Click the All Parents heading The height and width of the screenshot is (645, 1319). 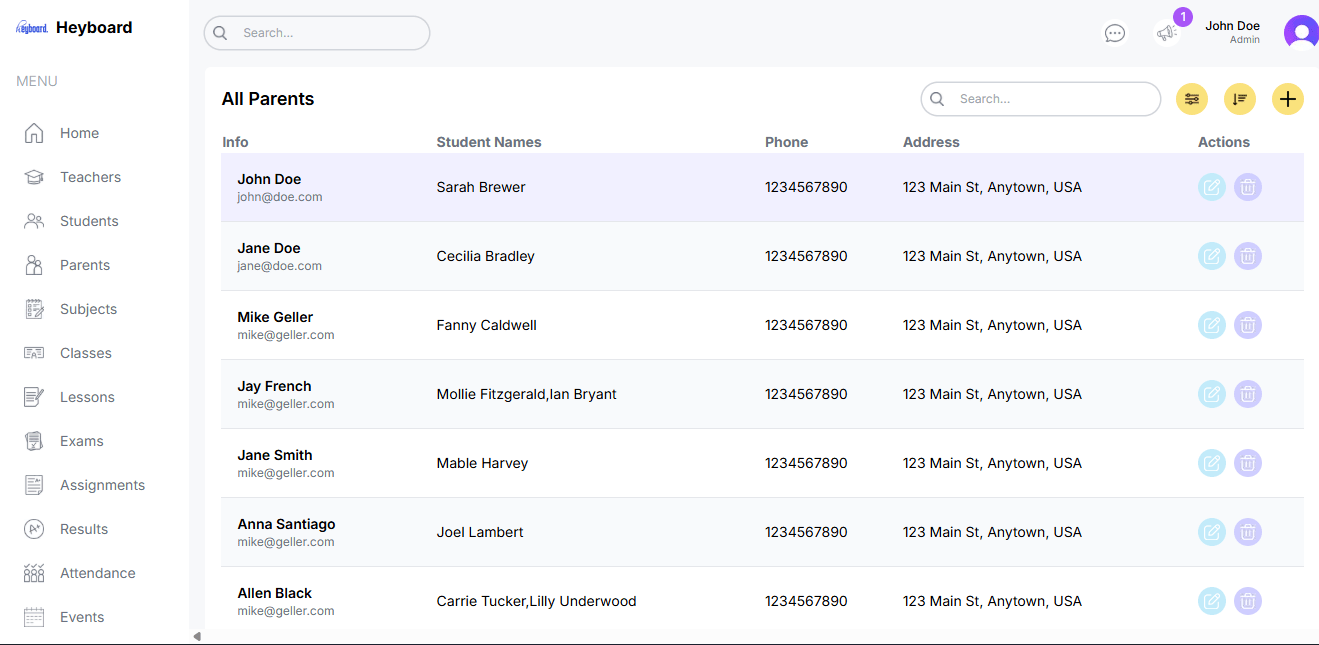click(268, 99)
